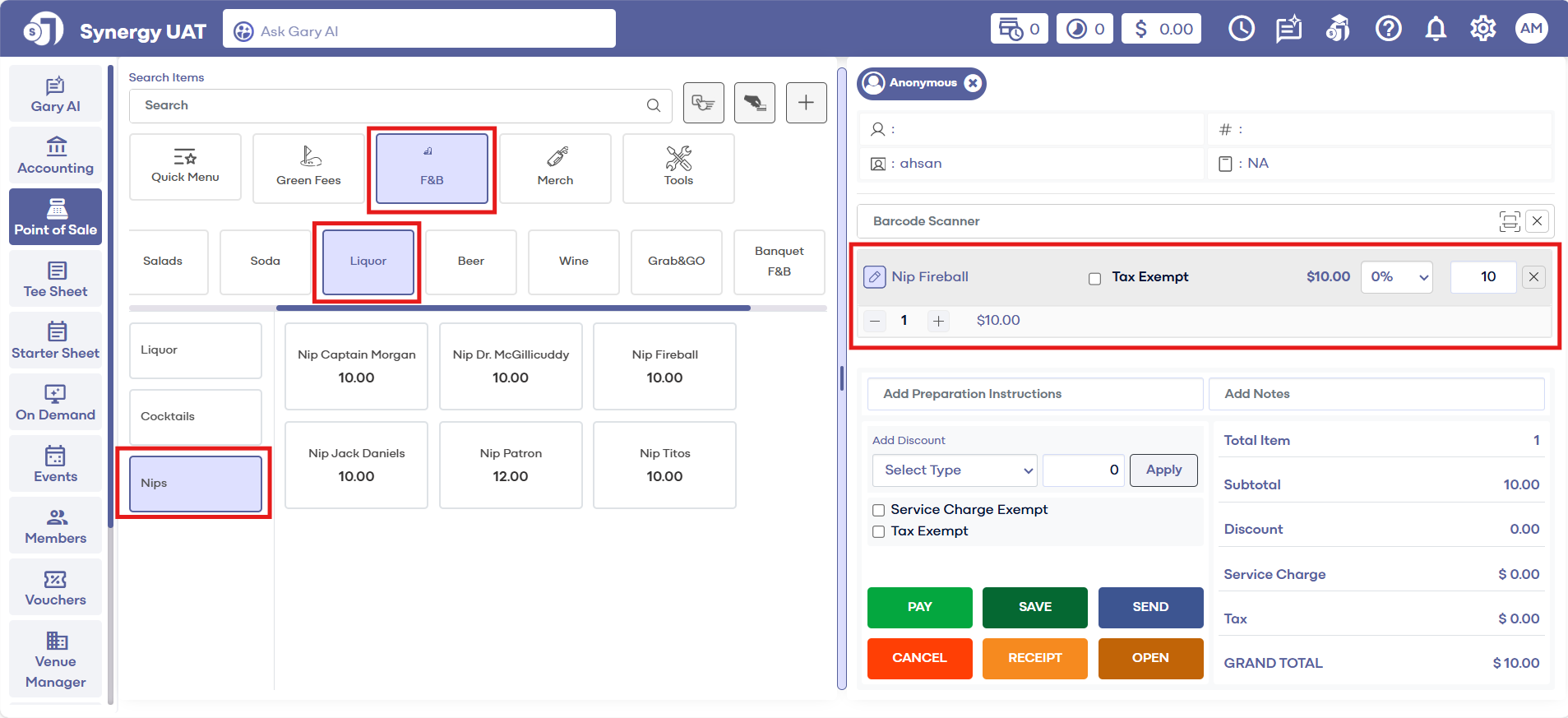This screenshot has height=718, width=1568.
Task: Click the subcategory horizontal scrollbar
Action: coord(513,308)
